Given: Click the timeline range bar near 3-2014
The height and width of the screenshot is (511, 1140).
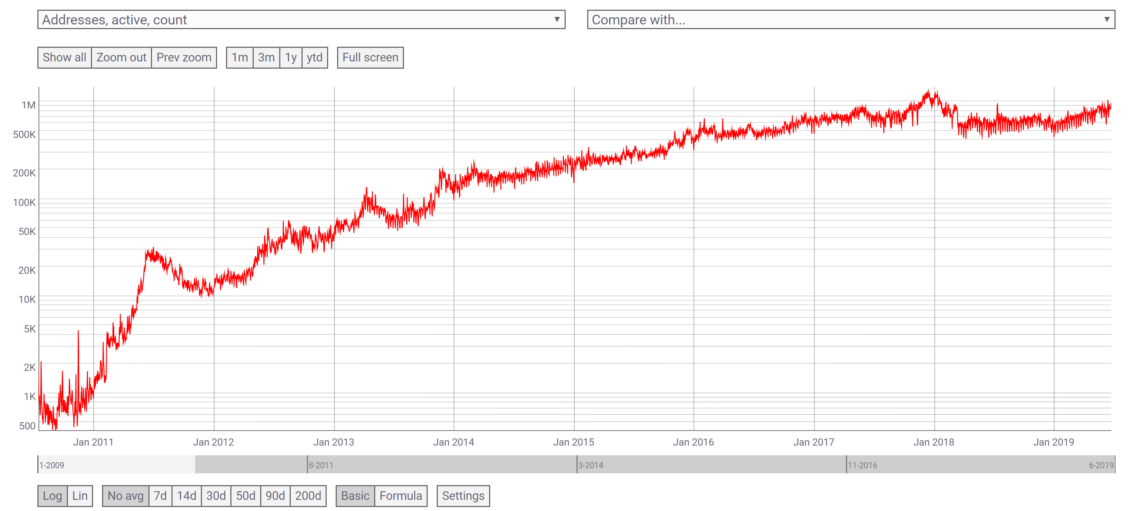Looking at the screenshot, I should 600,465.
